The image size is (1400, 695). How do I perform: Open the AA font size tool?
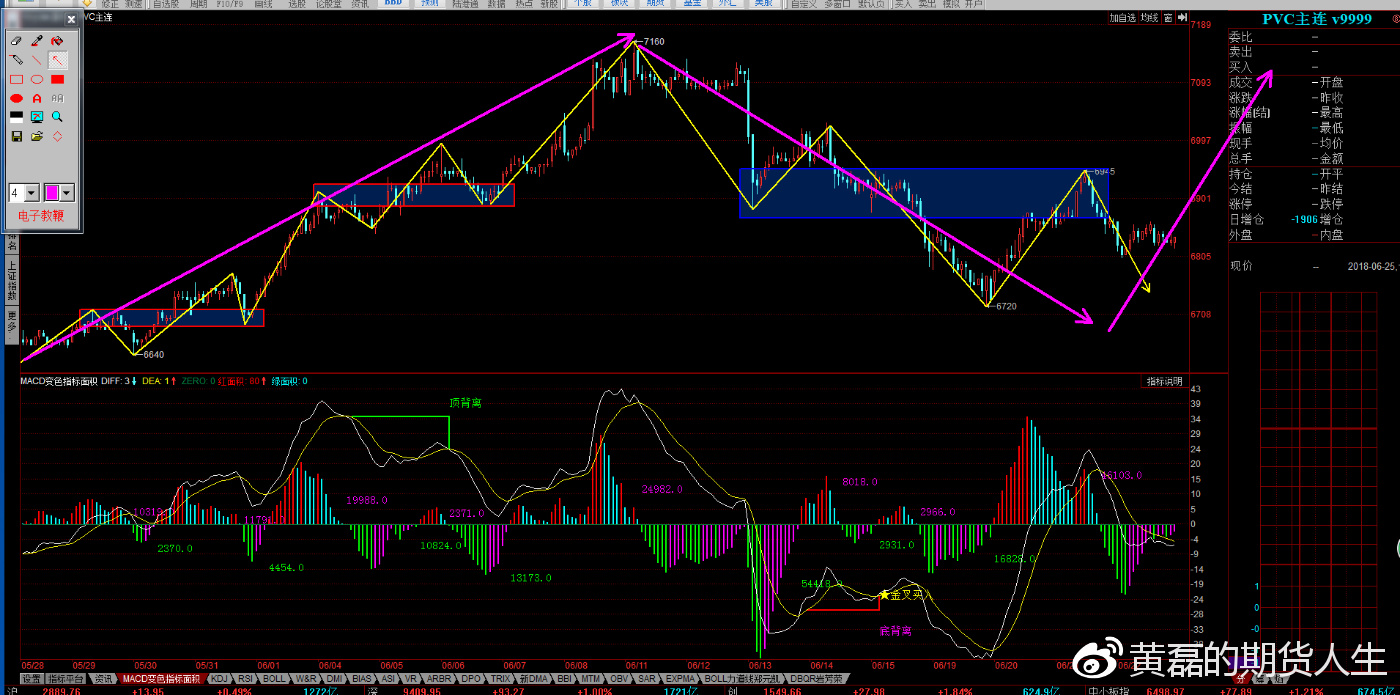pyautogui.click(x=57, y=98)
